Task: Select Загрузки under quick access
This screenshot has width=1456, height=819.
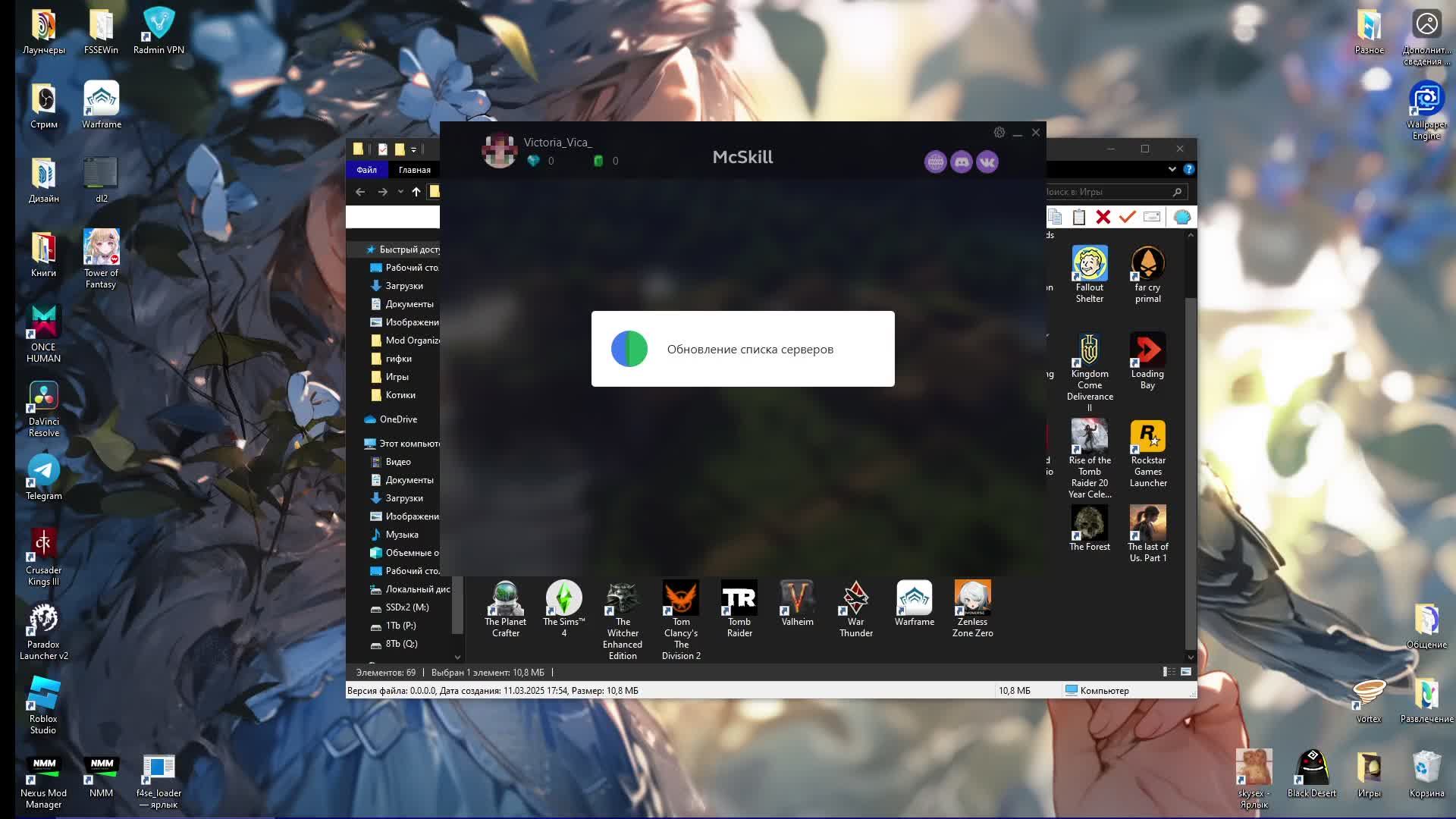Action: [403, 286]
